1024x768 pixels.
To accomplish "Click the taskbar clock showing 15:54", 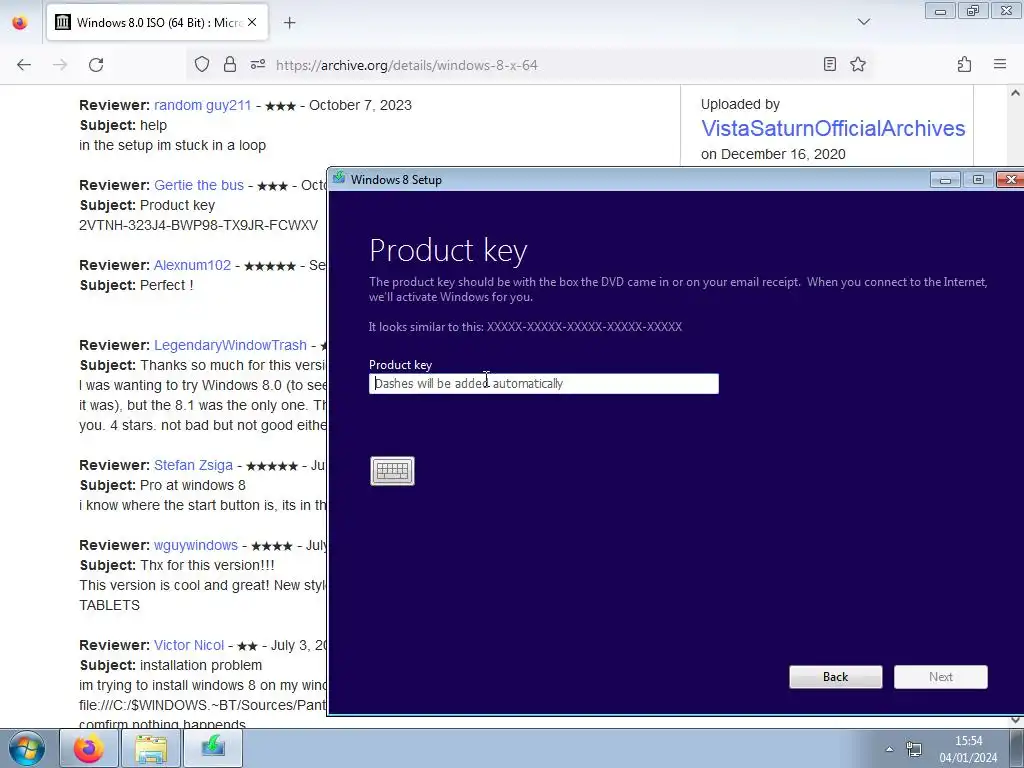I will [968, 749].
